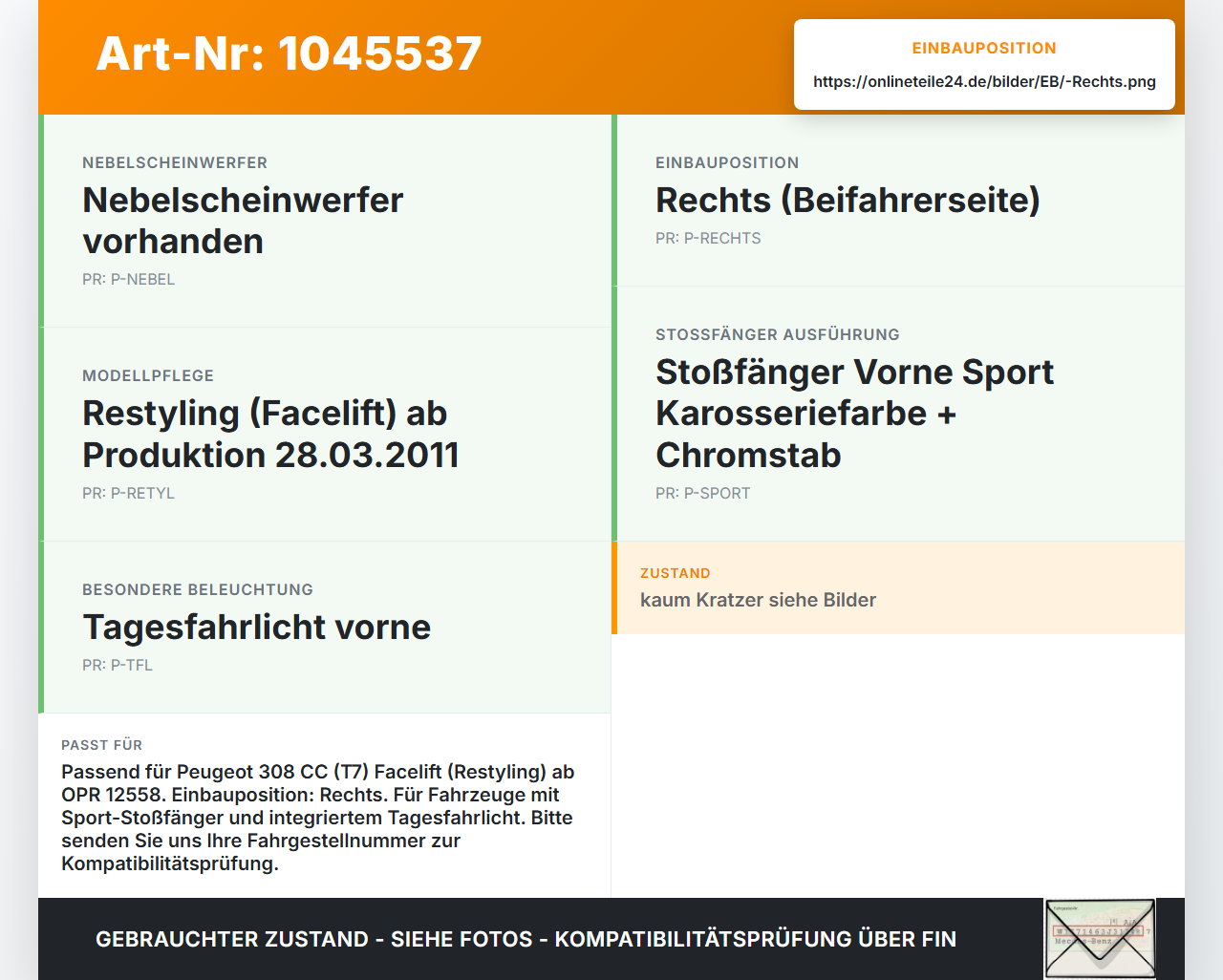This screenshot has width=1223, height=980.
Task: Select the Art-Nr: 1045537 heading
Action: [x=289, y=53]
